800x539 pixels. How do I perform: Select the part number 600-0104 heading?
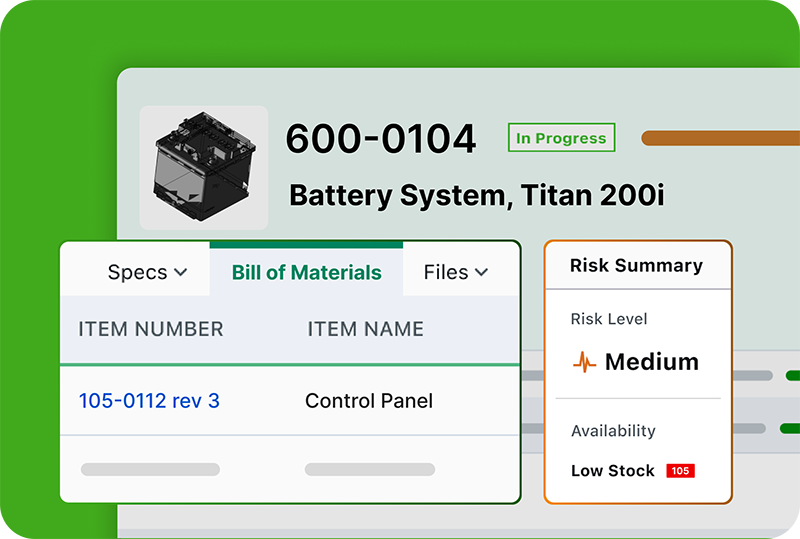381,139
